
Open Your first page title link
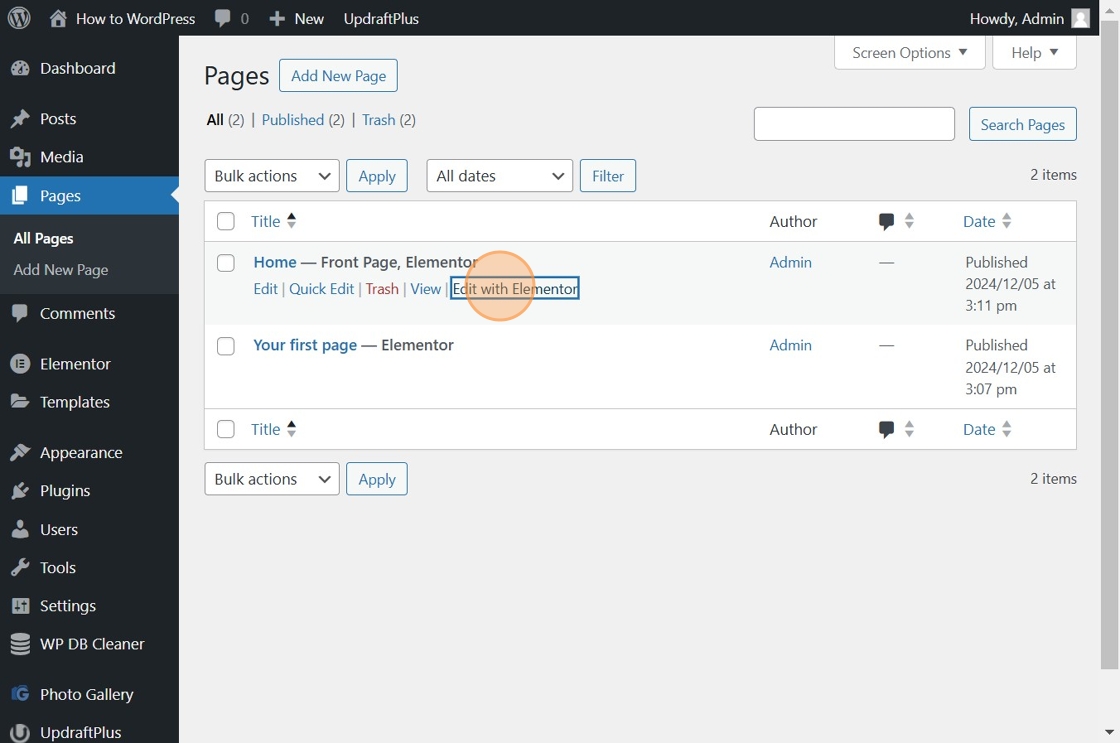click(x=305, y=345)
